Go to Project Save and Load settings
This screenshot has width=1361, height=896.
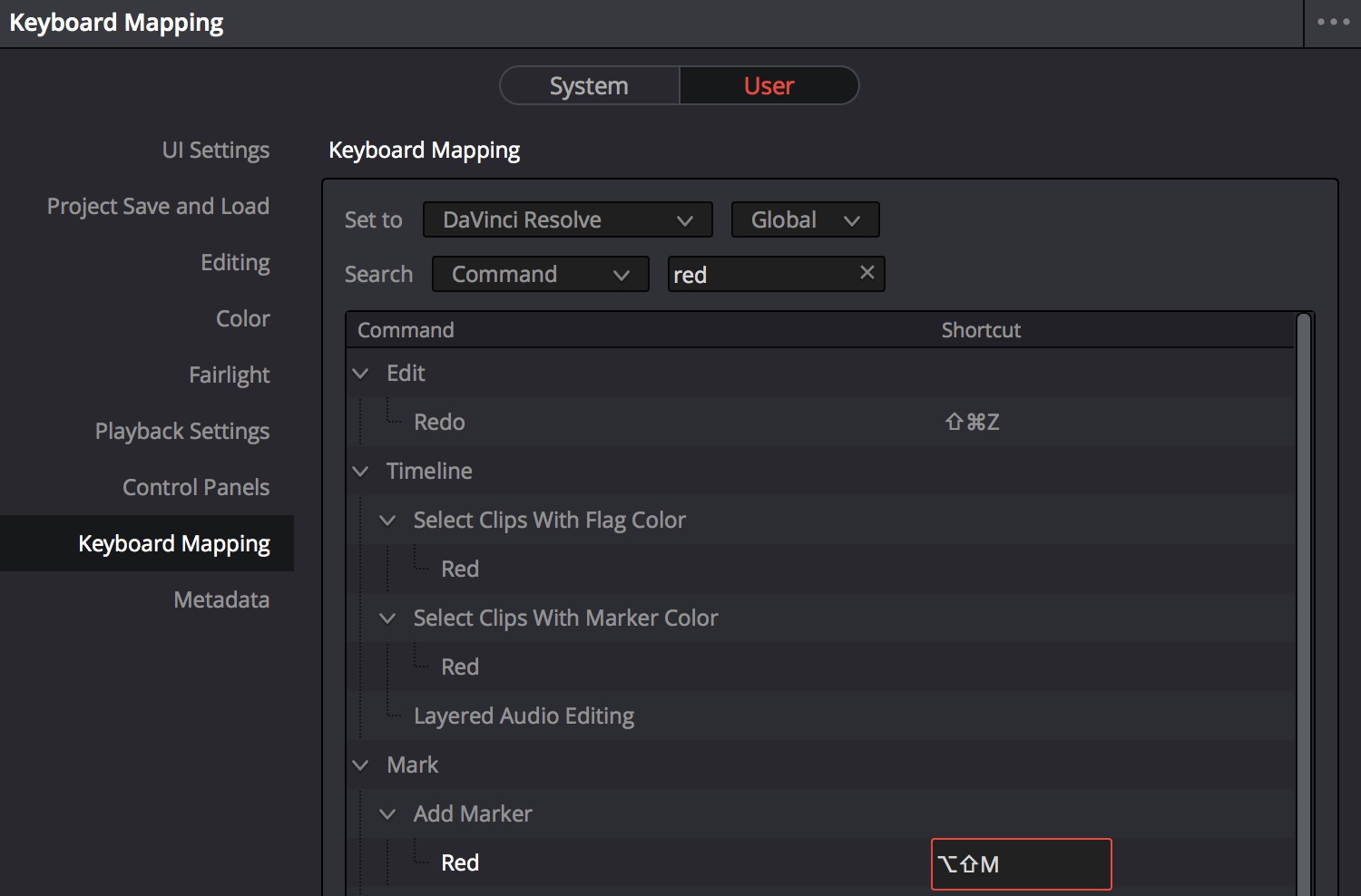coord(158,206)
